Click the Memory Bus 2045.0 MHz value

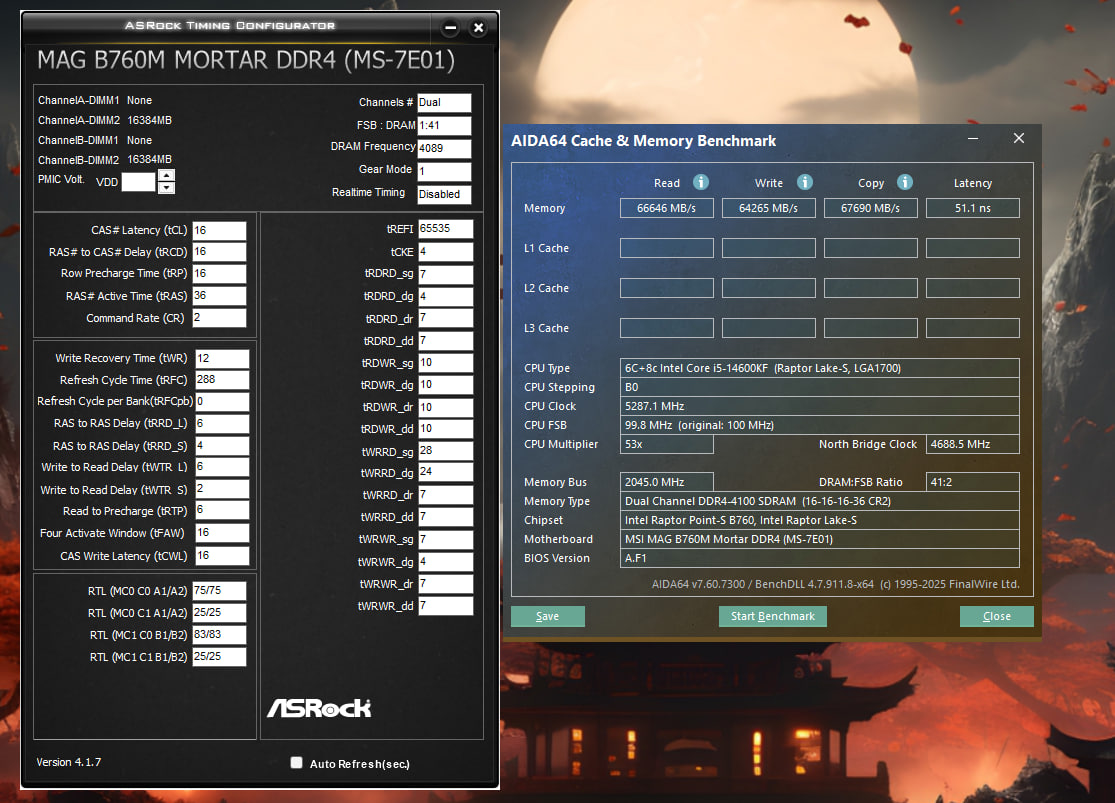pos(666,482)
